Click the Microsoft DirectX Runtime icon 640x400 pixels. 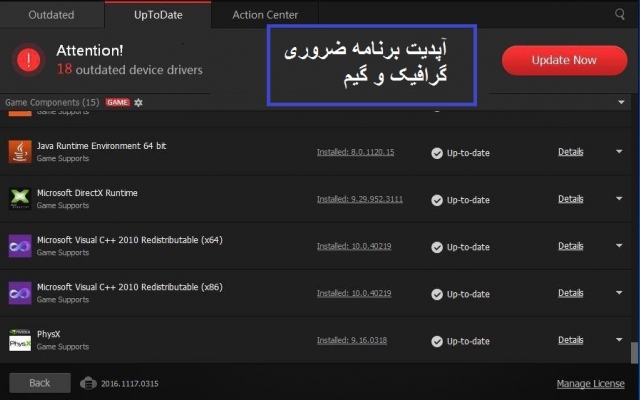(x=20, y=199)
